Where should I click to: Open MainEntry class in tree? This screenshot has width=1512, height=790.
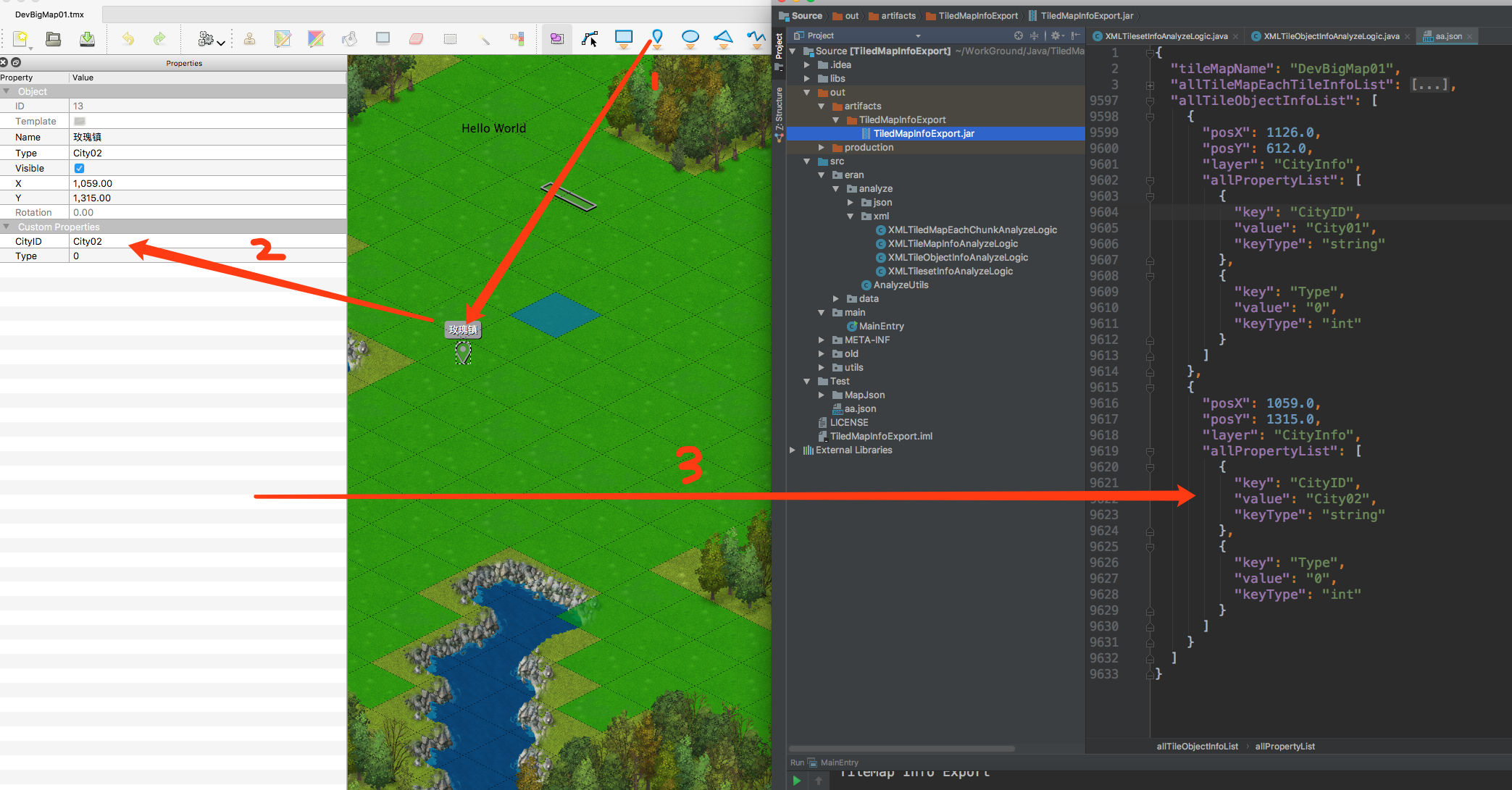[881, 327]
